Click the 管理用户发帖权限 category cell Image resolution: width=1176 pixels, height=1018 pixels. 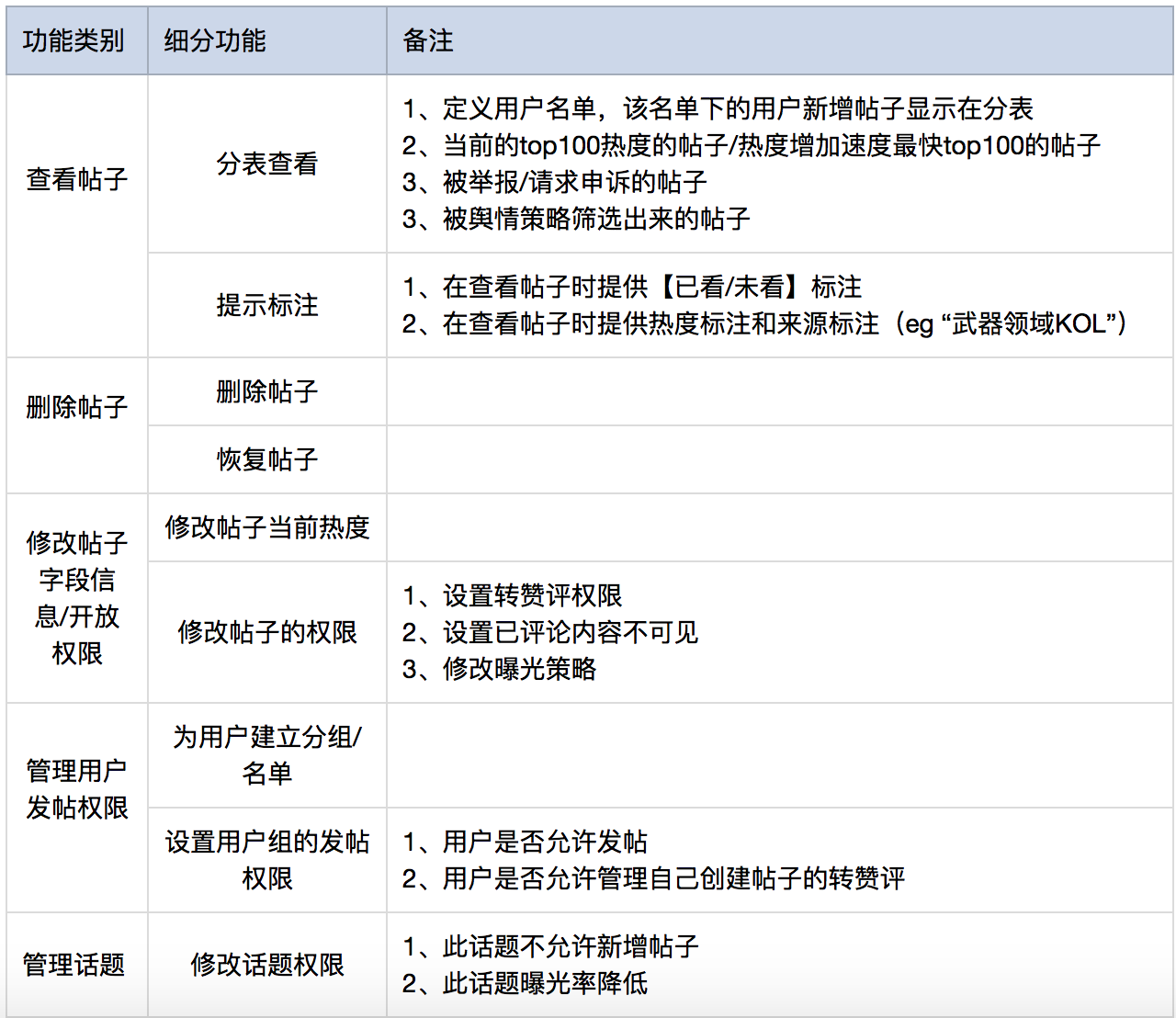pyautogui.click(x=77, y=789)
